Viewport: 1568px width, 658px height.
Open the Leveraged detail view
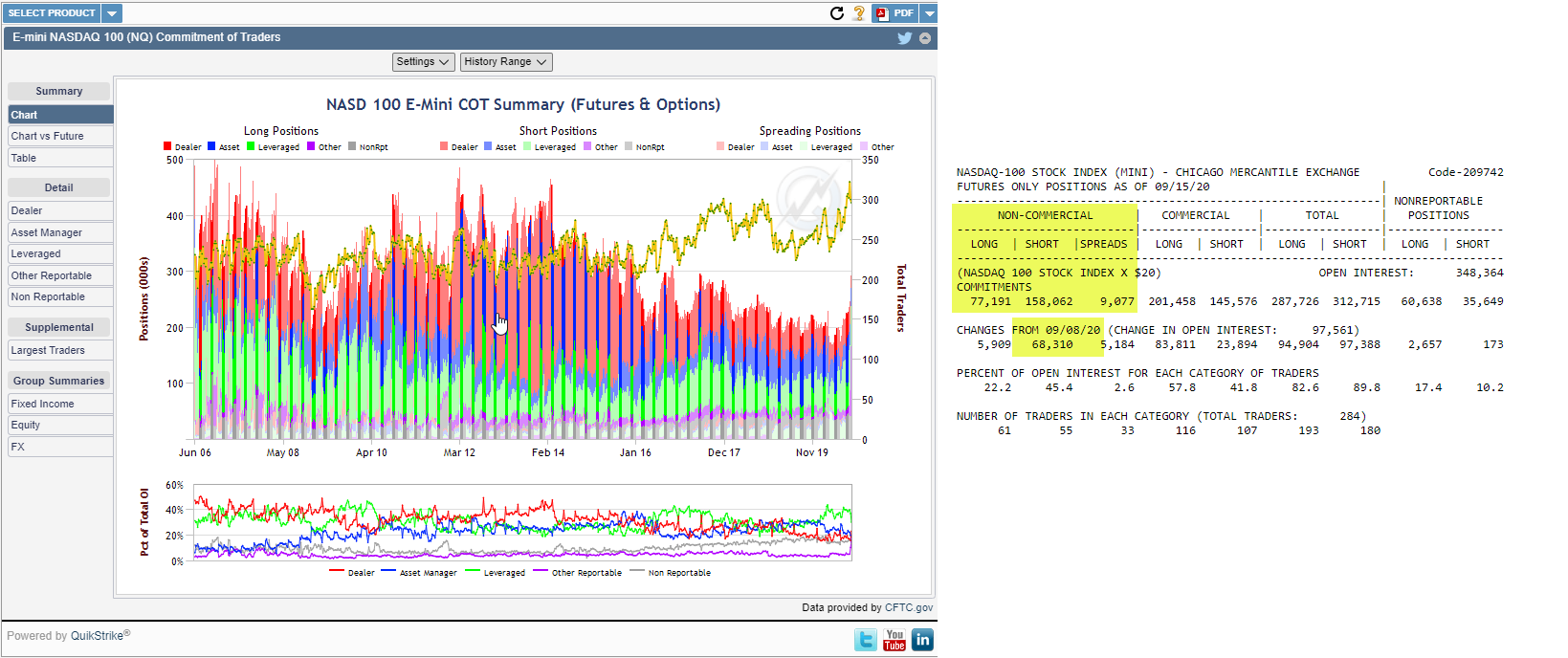[x=60, y=254]
